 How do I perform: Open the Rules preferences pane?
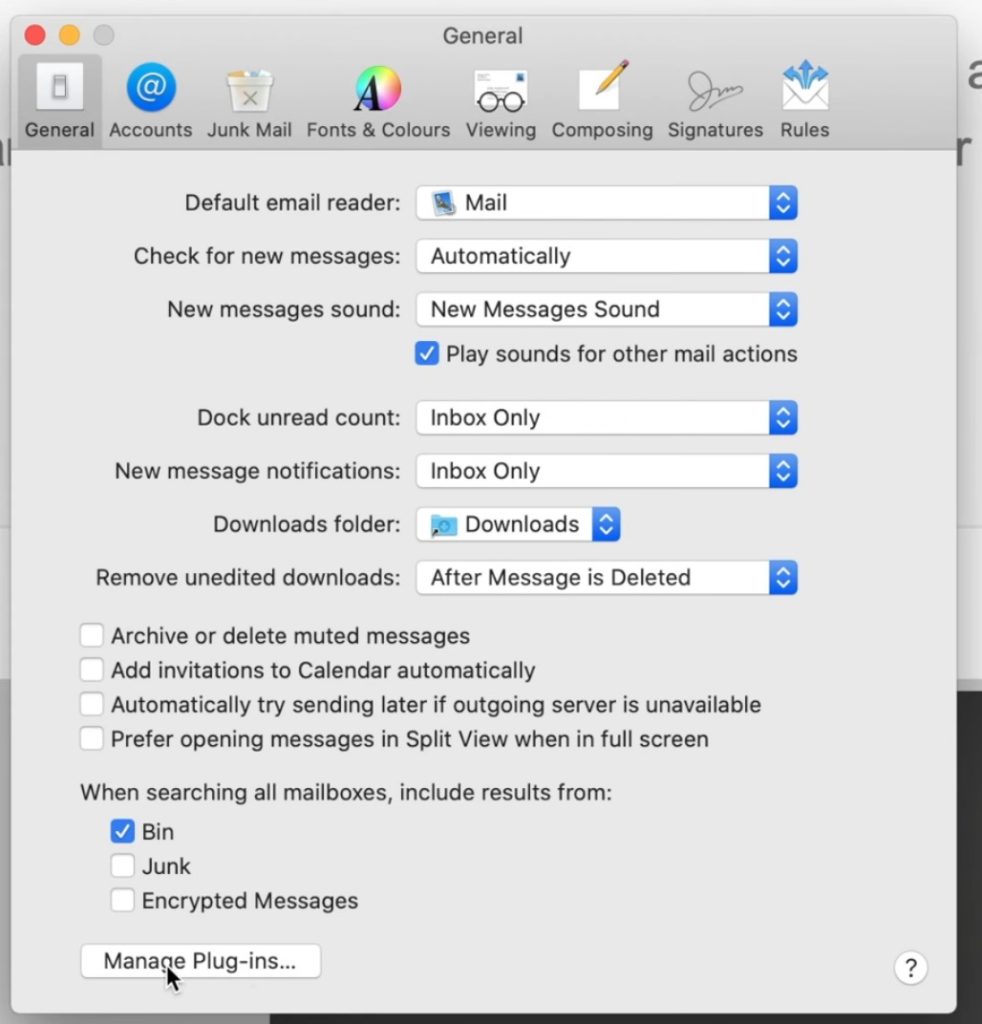[805, 101]
